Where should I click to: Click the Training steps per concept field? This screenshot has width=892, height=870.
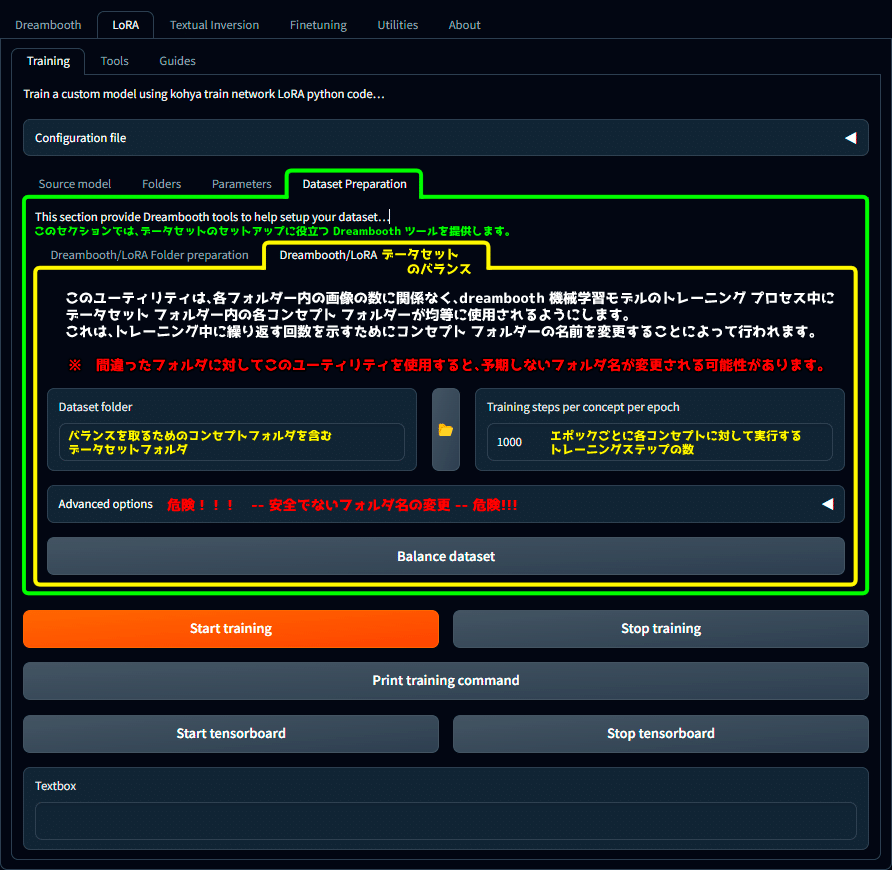(x=659, y=442)
